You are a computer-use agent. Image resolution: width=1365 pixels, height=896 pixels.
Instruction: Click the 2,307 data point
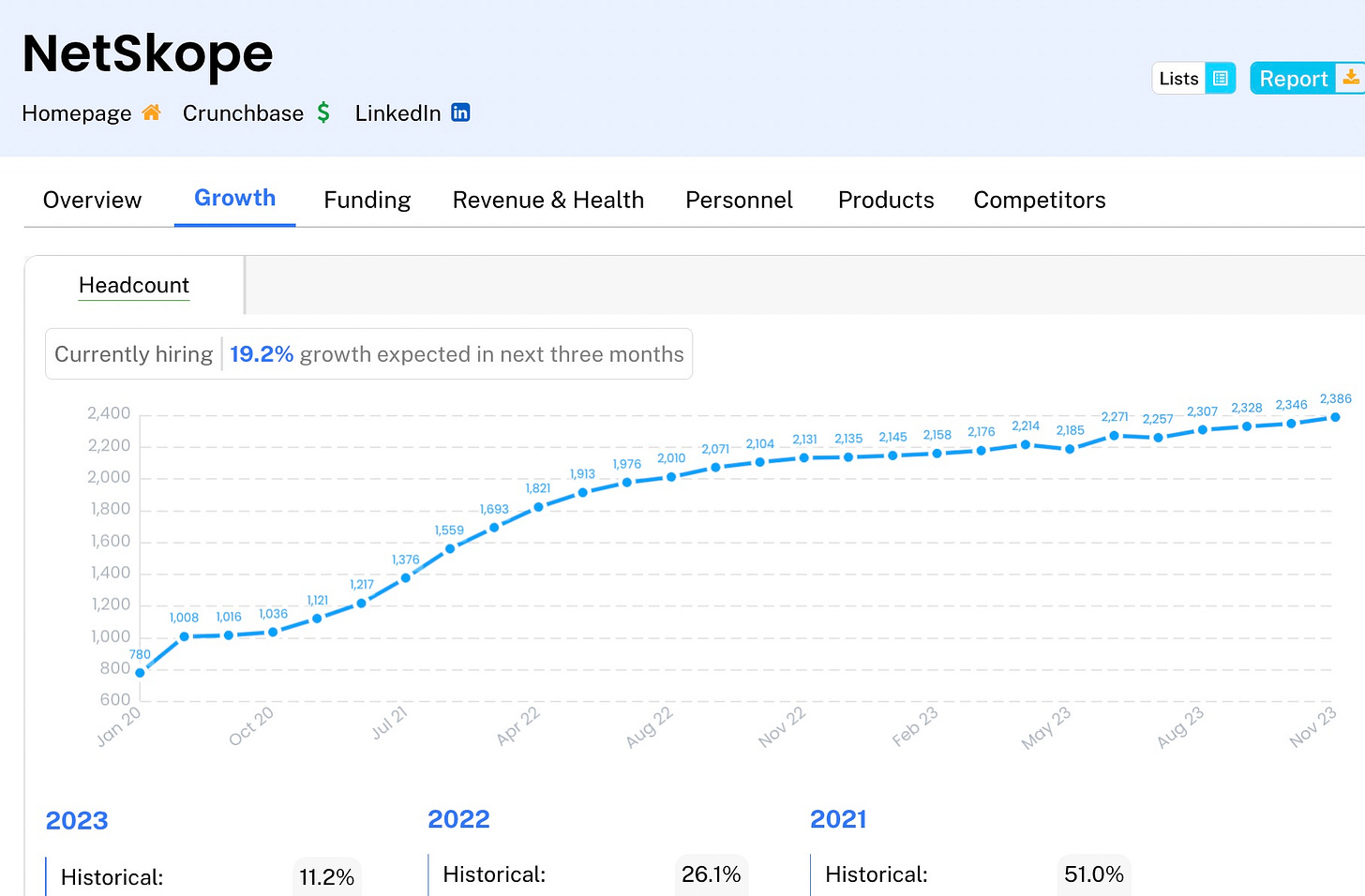click(1203, 430)
